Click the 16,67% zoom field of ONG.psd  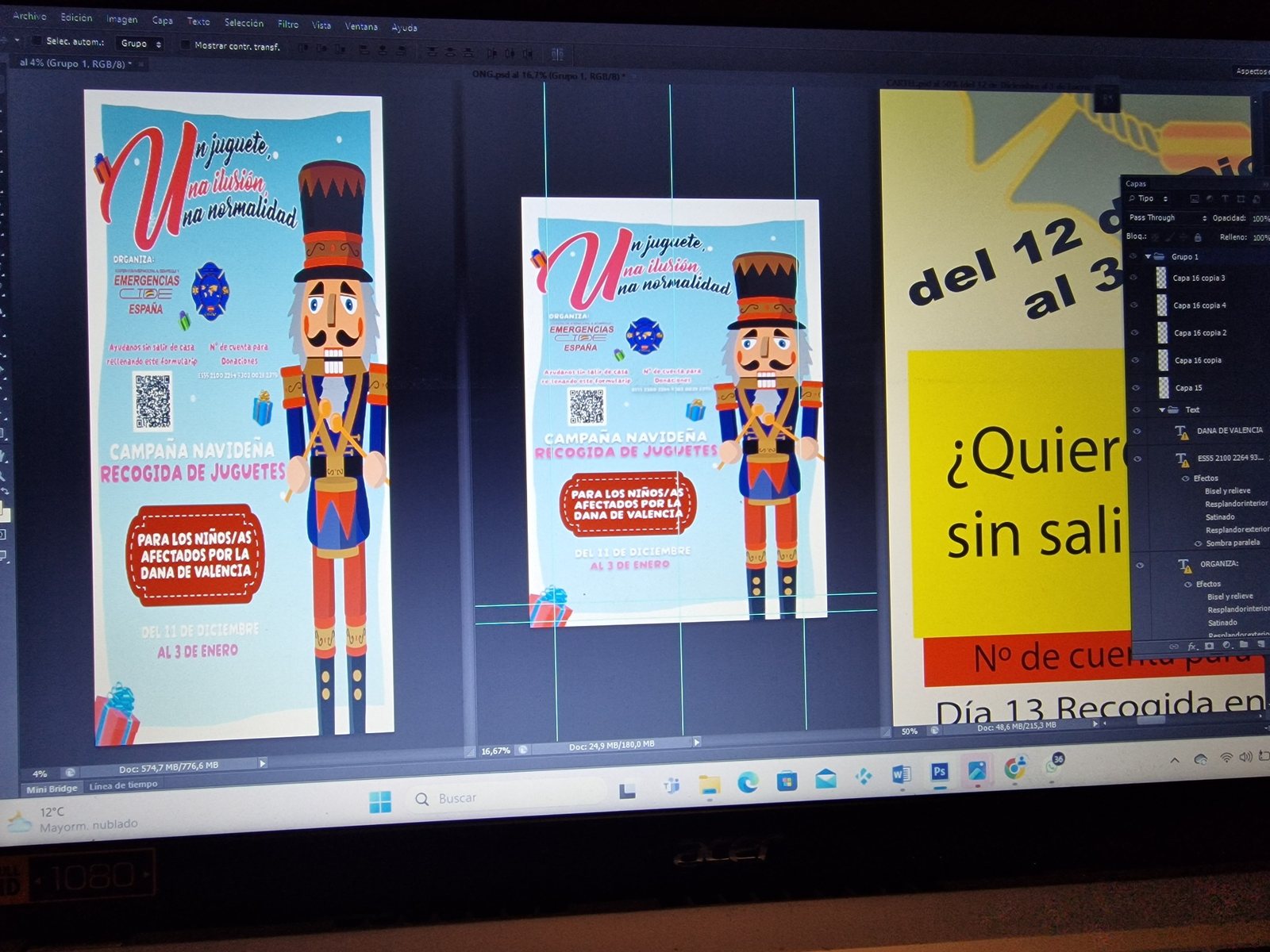(x=495, y=750)
